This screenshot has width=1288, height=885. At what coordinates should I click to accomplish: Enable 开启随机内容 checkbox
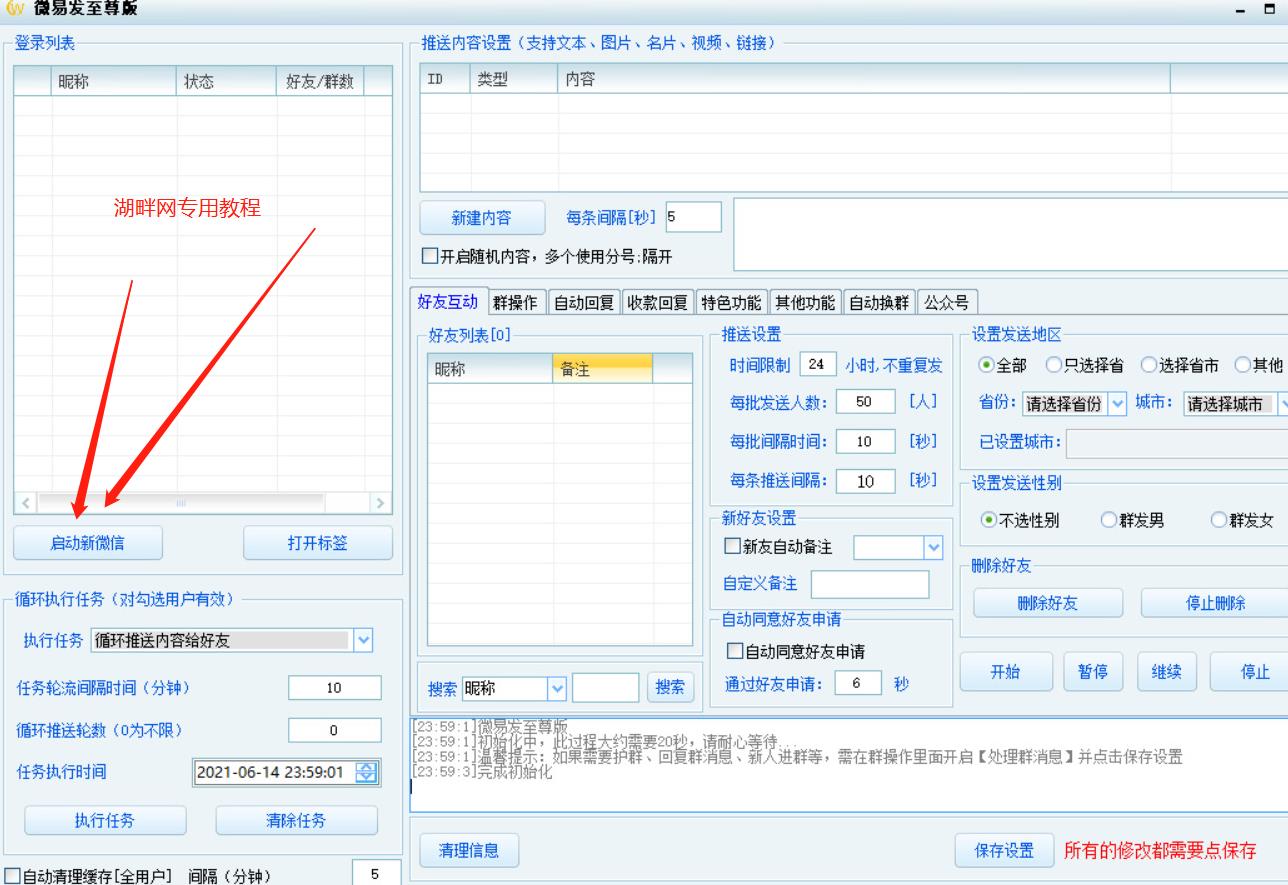pos(430,257)
